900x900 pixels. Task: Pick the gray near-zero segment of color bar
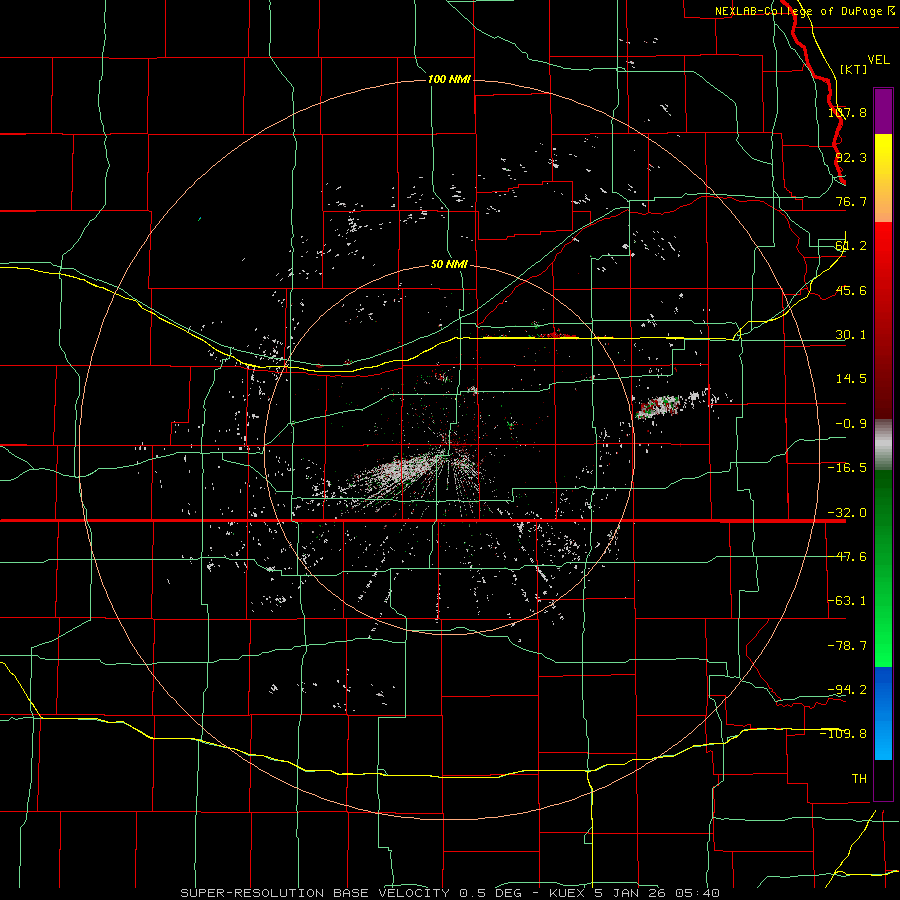pyautogui.click(x=883, y=444)
